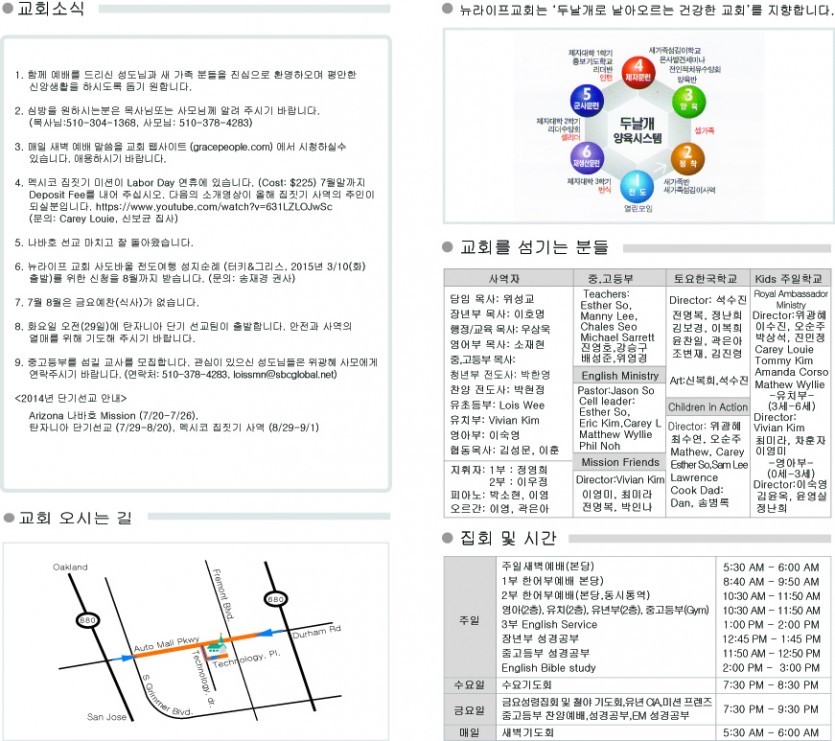Click the <2014년 단기선교 안내> heading
This screenshot has width=835, height=741.
[x=71, y=398]
